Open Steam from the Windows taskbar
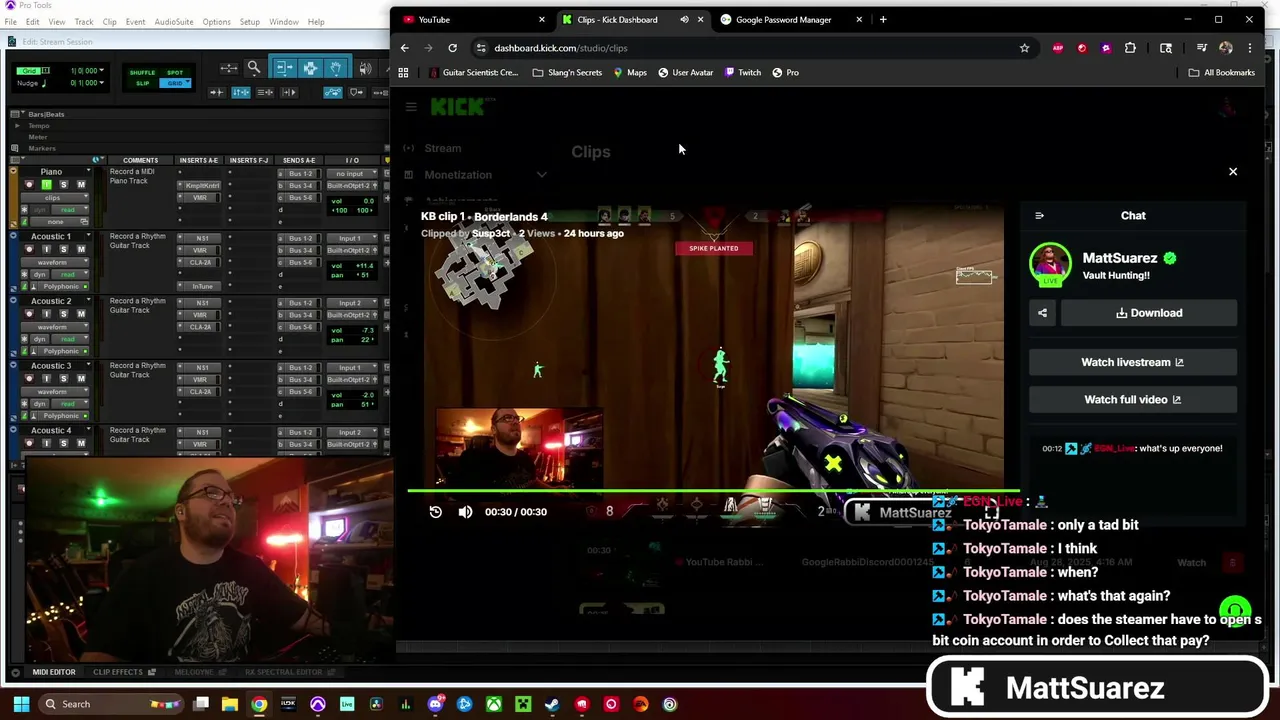The height and width of the screenshot is (720, 1280). coord(552,704)
